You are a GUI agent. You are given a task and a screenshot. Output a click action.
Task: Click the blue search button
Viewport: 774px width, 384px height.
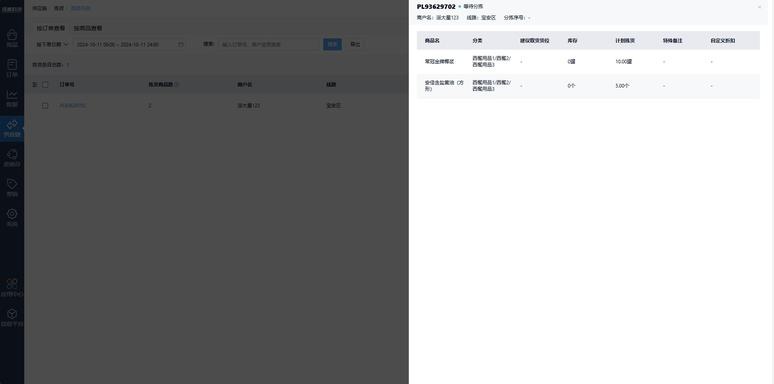pos(332,44)
